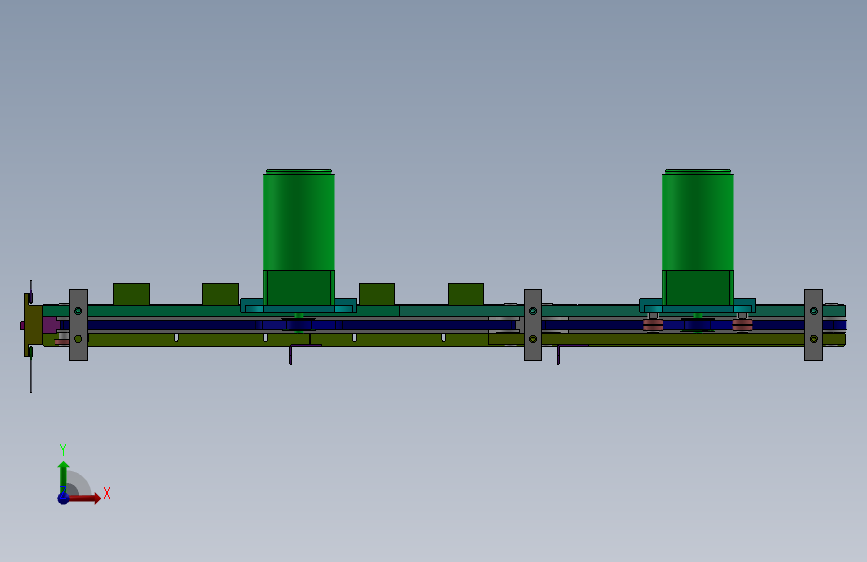The width and height of the screenshot is (867, 562).
Task: Click the blue Z axis ball of triad
Action: click(x=63, y=498)
